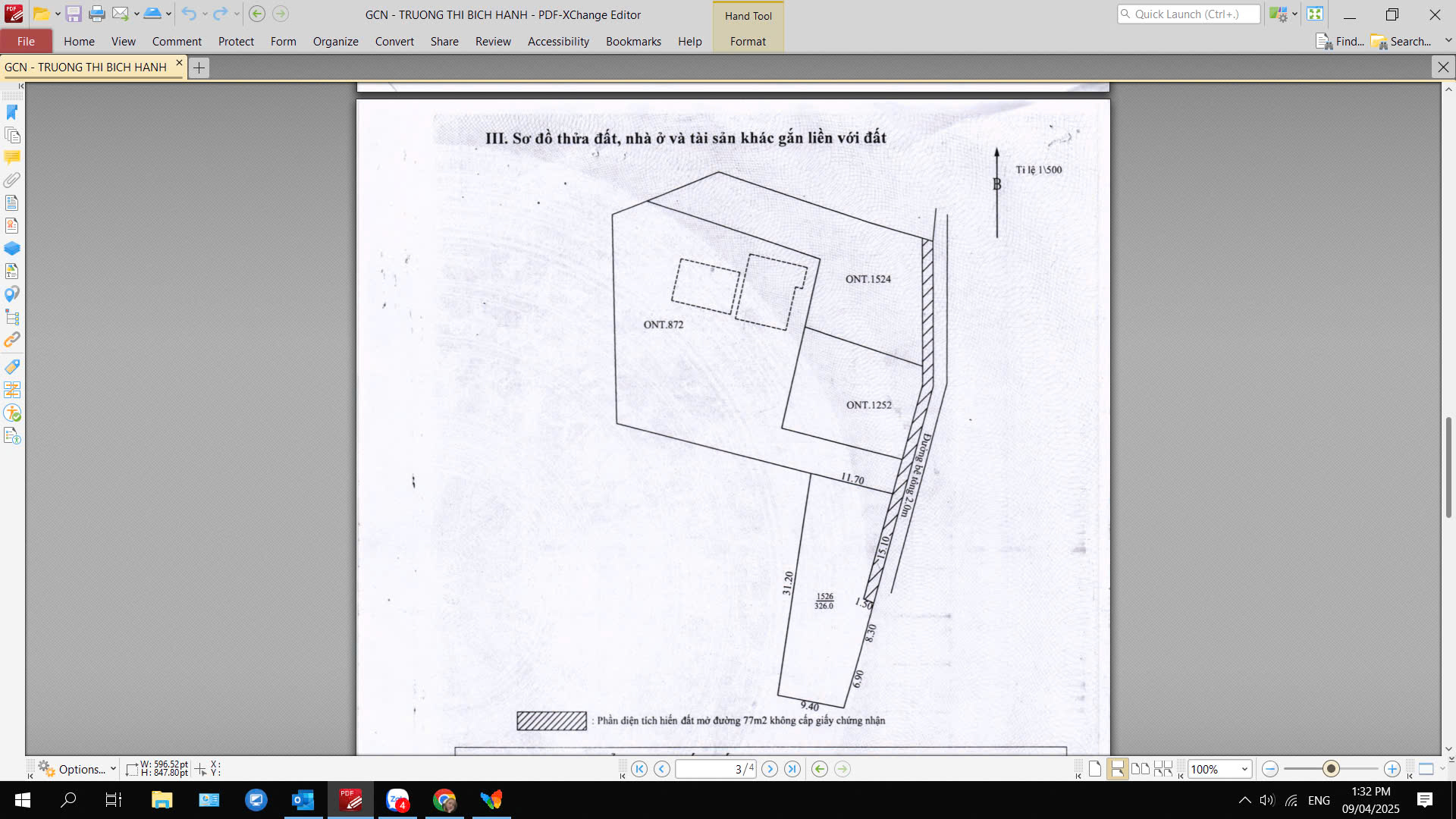
Task: Click the zoom slider handle
Action: (1331, 769)
